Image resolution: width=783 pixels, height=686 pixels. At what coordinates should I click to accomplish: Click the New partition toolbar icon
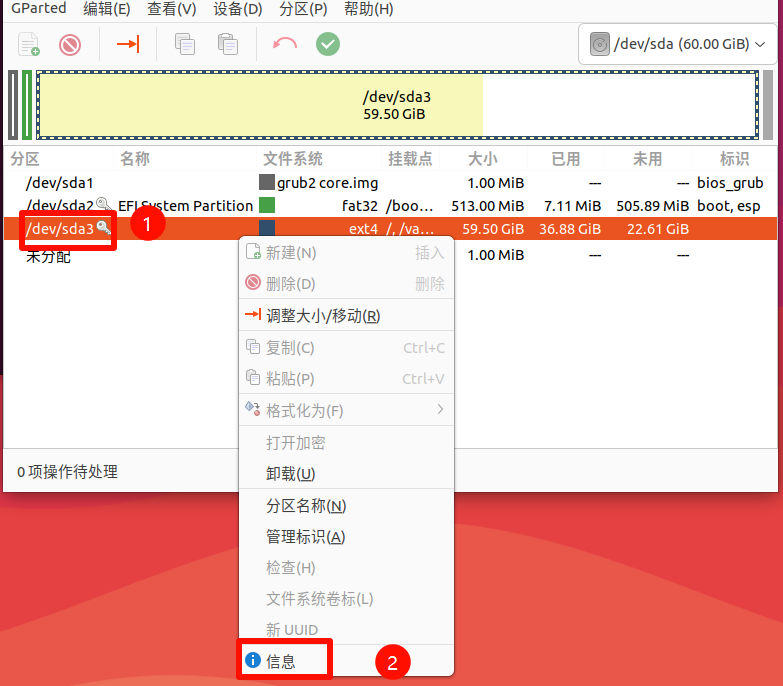(x=28, y=44)
